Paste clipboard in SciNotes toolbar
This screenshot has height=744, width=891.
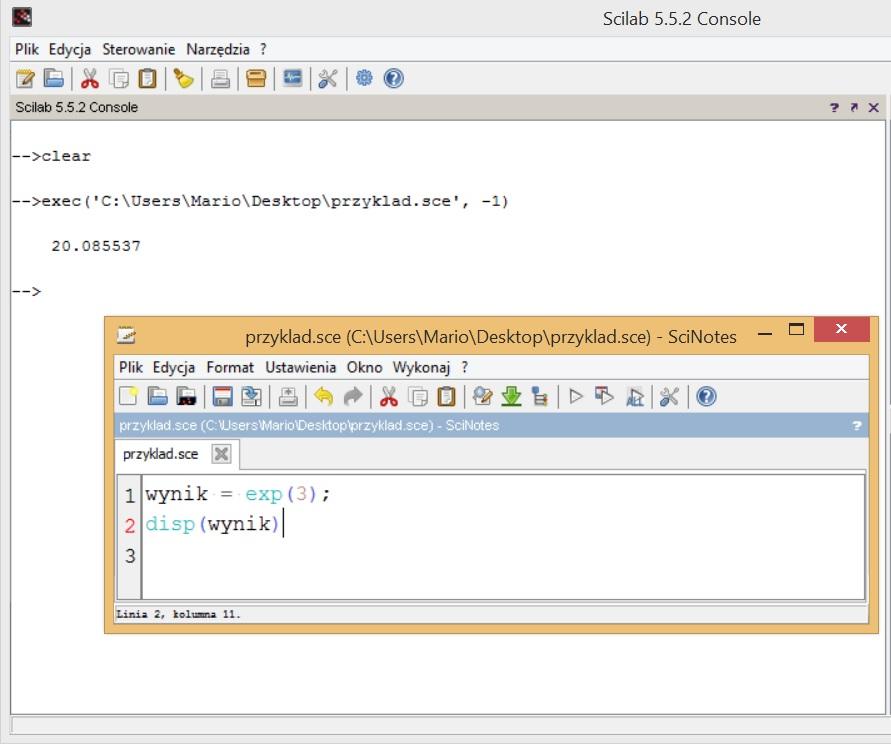pyautogui.click(x=447, y=396)
